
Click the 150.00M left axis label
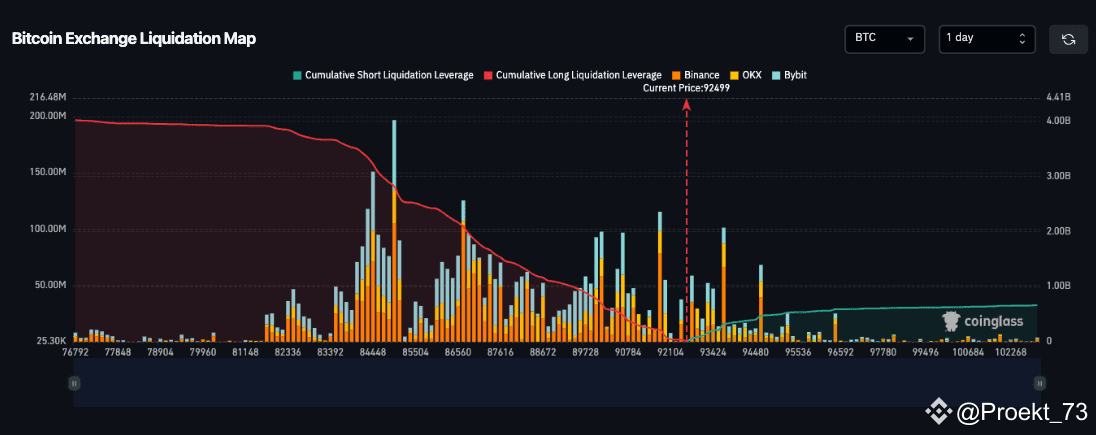pos(48,173)
